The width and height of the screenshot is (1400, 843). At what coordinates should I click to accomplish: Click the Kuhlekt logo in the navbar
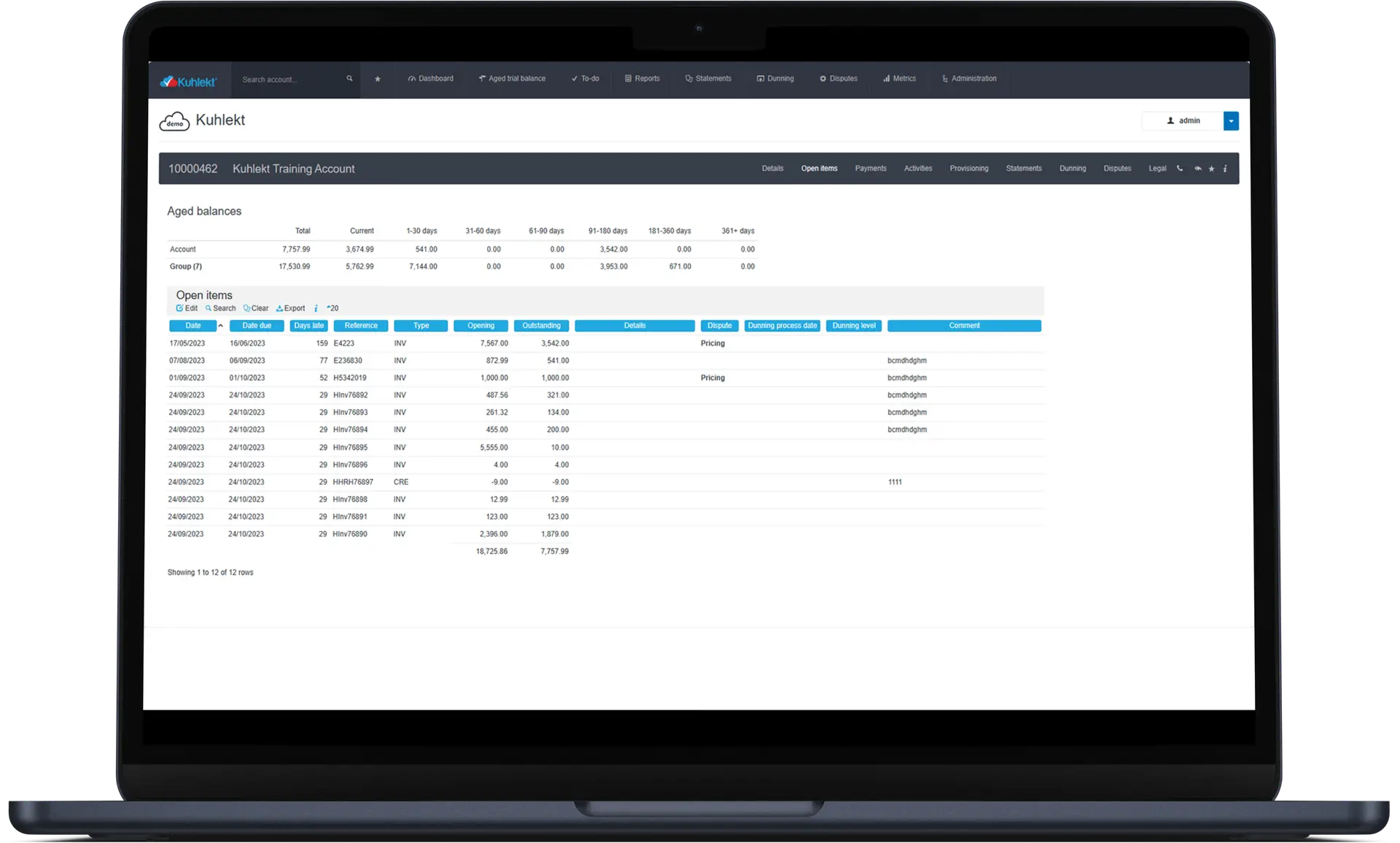coord(188,82)
